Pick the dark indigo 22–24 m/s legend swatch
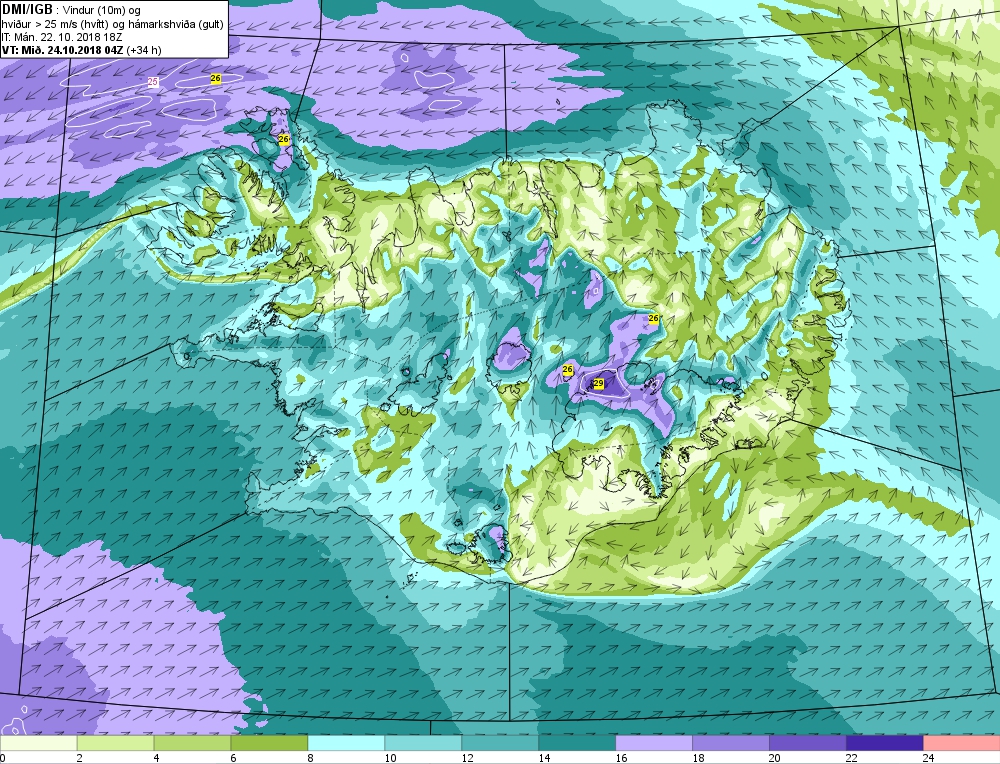1000x764 pixels. coord(885,743)
